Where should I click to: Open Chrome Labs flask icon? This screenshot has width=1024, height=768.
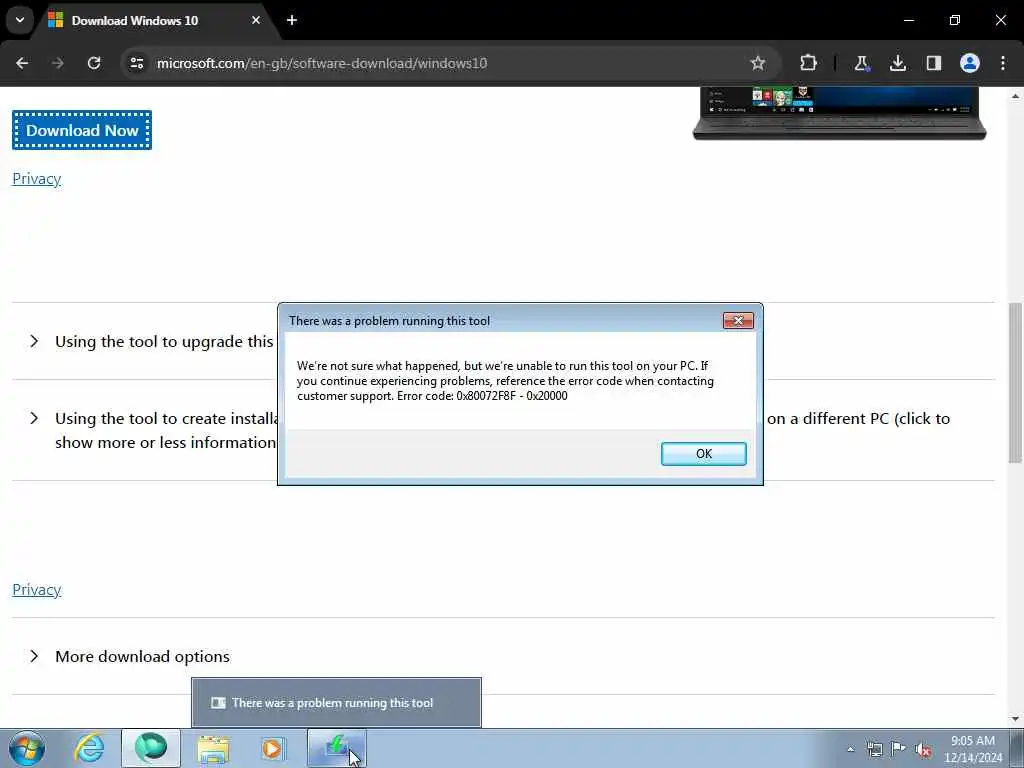(861, 63)
